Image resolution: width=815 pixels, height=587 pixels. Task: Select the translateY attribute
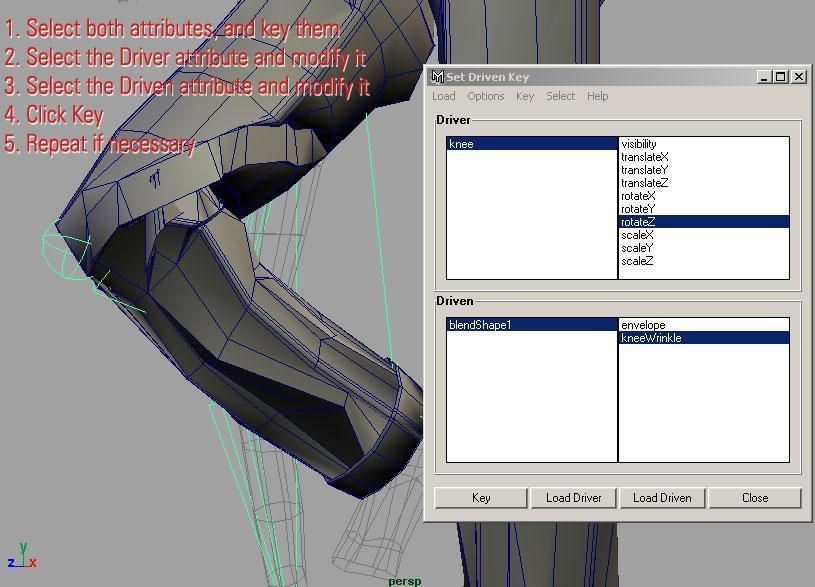point(704,169)
